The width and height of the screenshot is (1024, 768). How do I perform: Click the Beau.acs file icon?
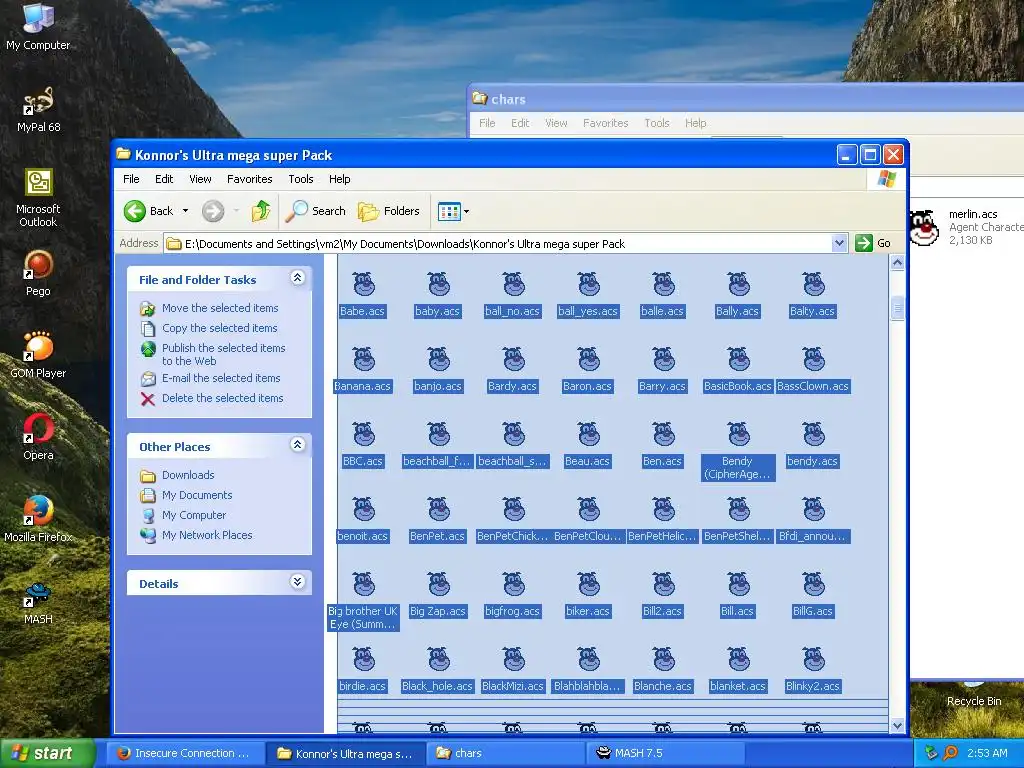pos(588,435)
